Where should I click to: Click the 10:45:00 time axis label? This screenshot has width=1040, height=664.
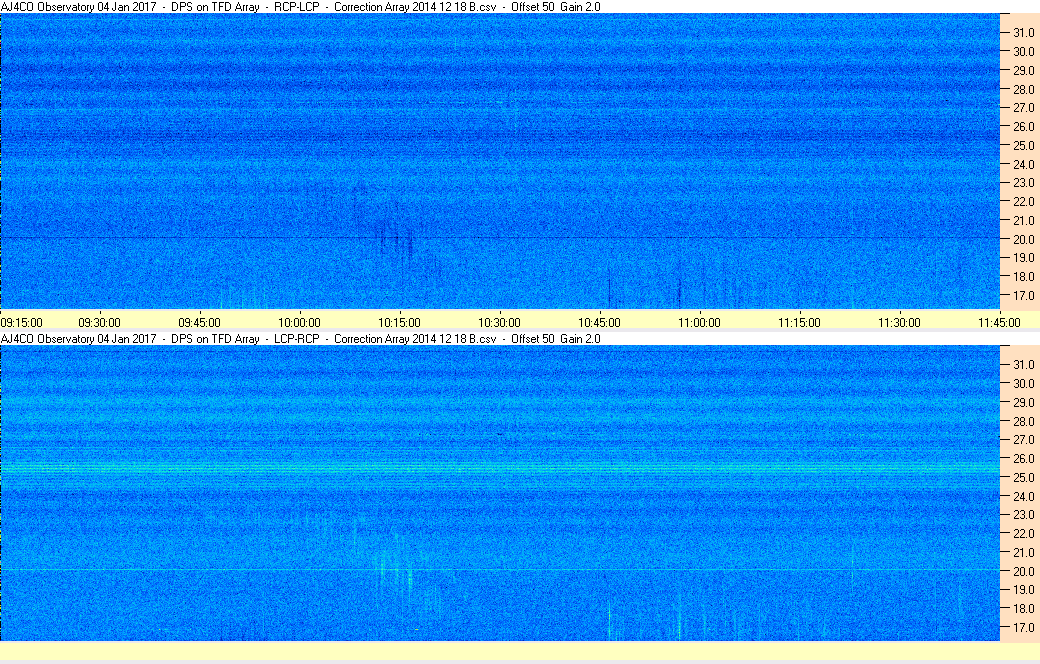click(600, 322)
